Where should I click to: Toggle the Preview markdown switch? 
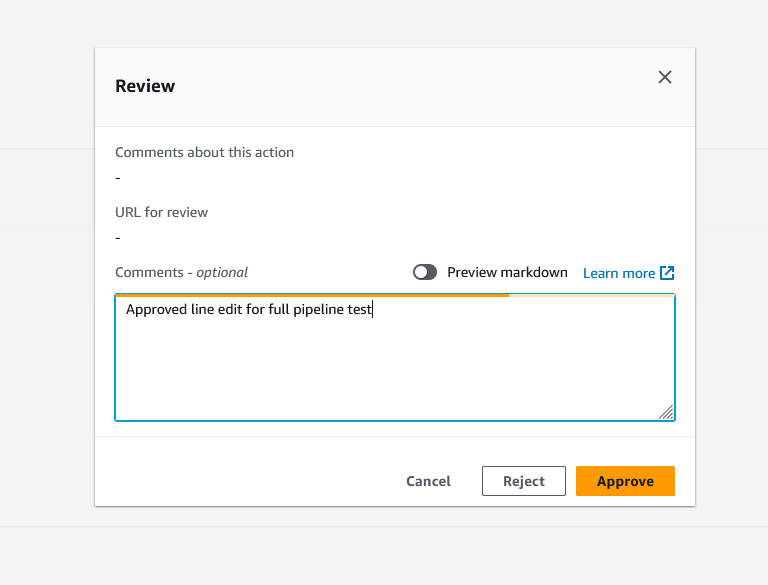coord(425,272)
